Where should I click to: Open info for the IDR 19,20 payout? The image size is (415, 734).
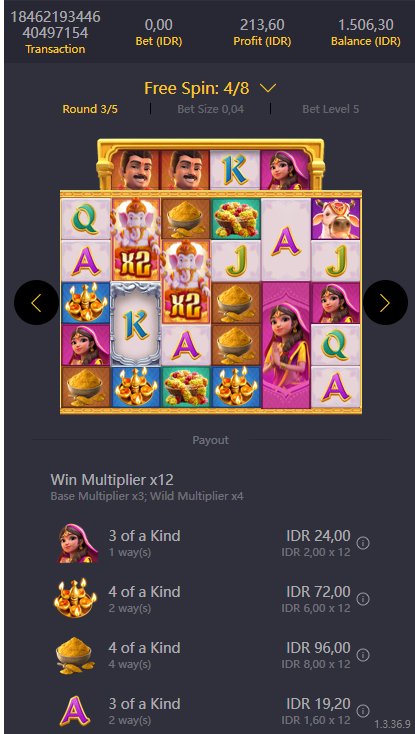[x=363, y=711]
